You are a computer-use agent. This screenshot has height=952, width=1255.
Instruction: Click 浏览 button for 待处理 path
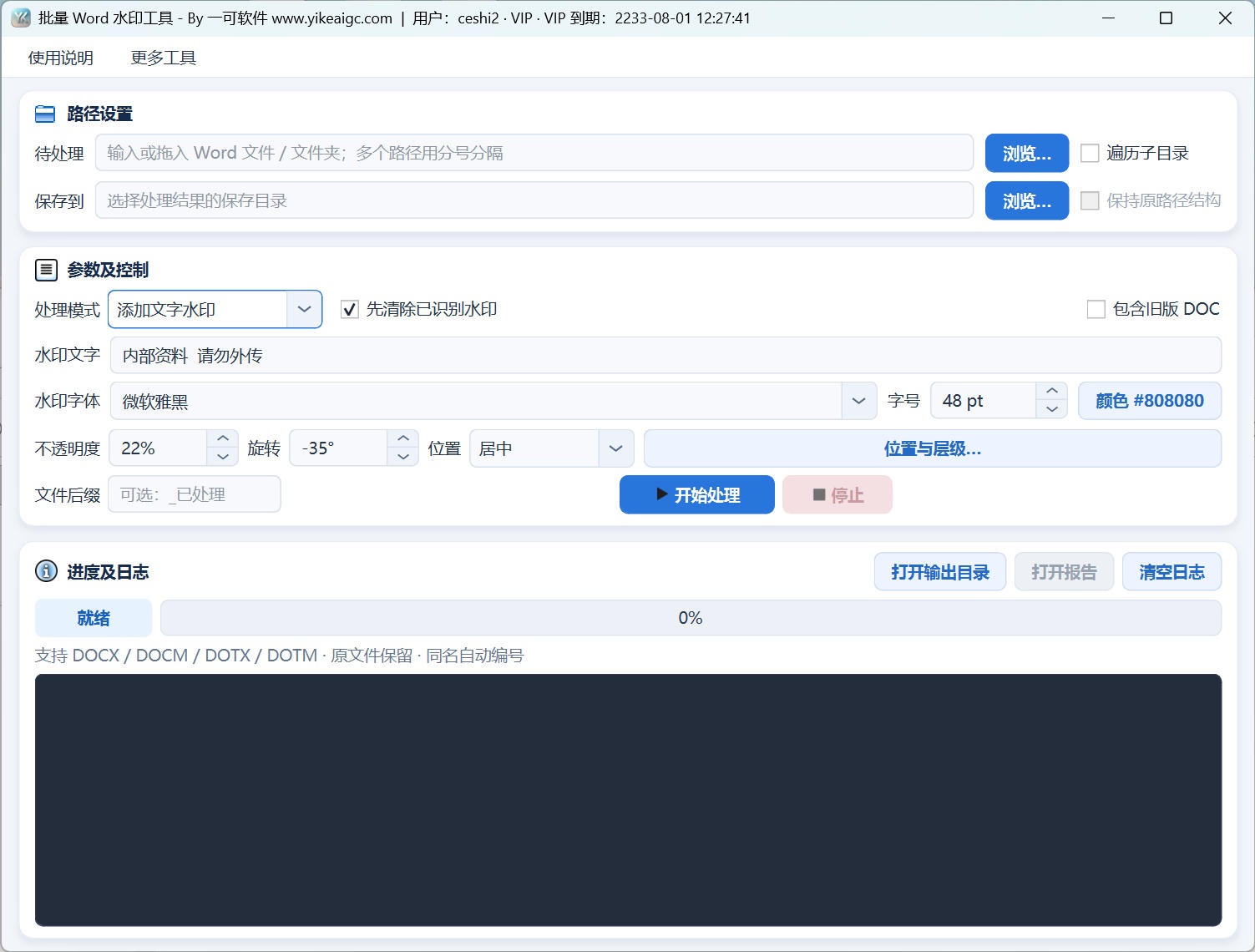point(1027,153)
